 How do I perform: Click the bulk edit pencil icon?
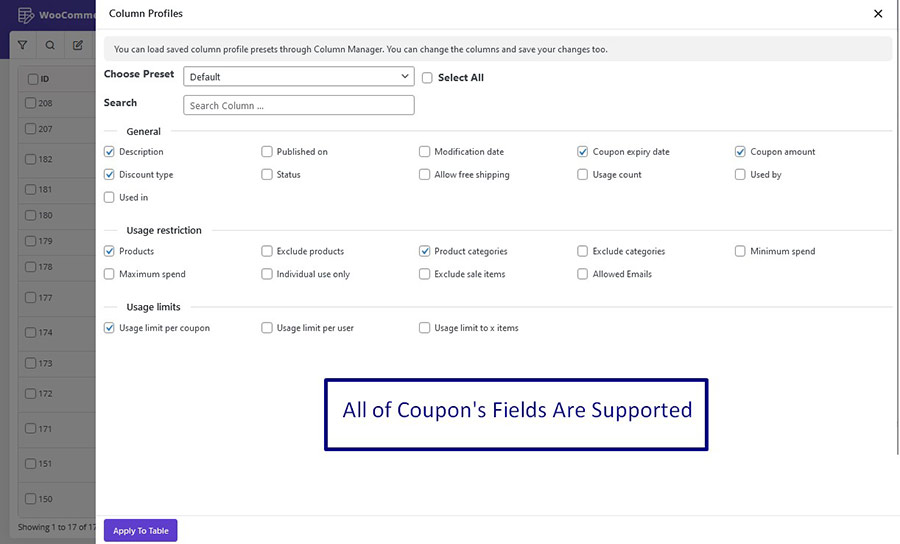(77, 45)
